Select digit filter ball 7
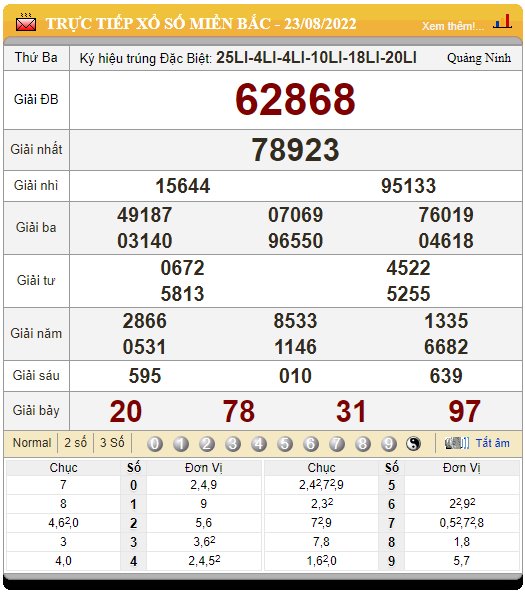The height and width of the screenshot is (592, 525). [337, 444]
